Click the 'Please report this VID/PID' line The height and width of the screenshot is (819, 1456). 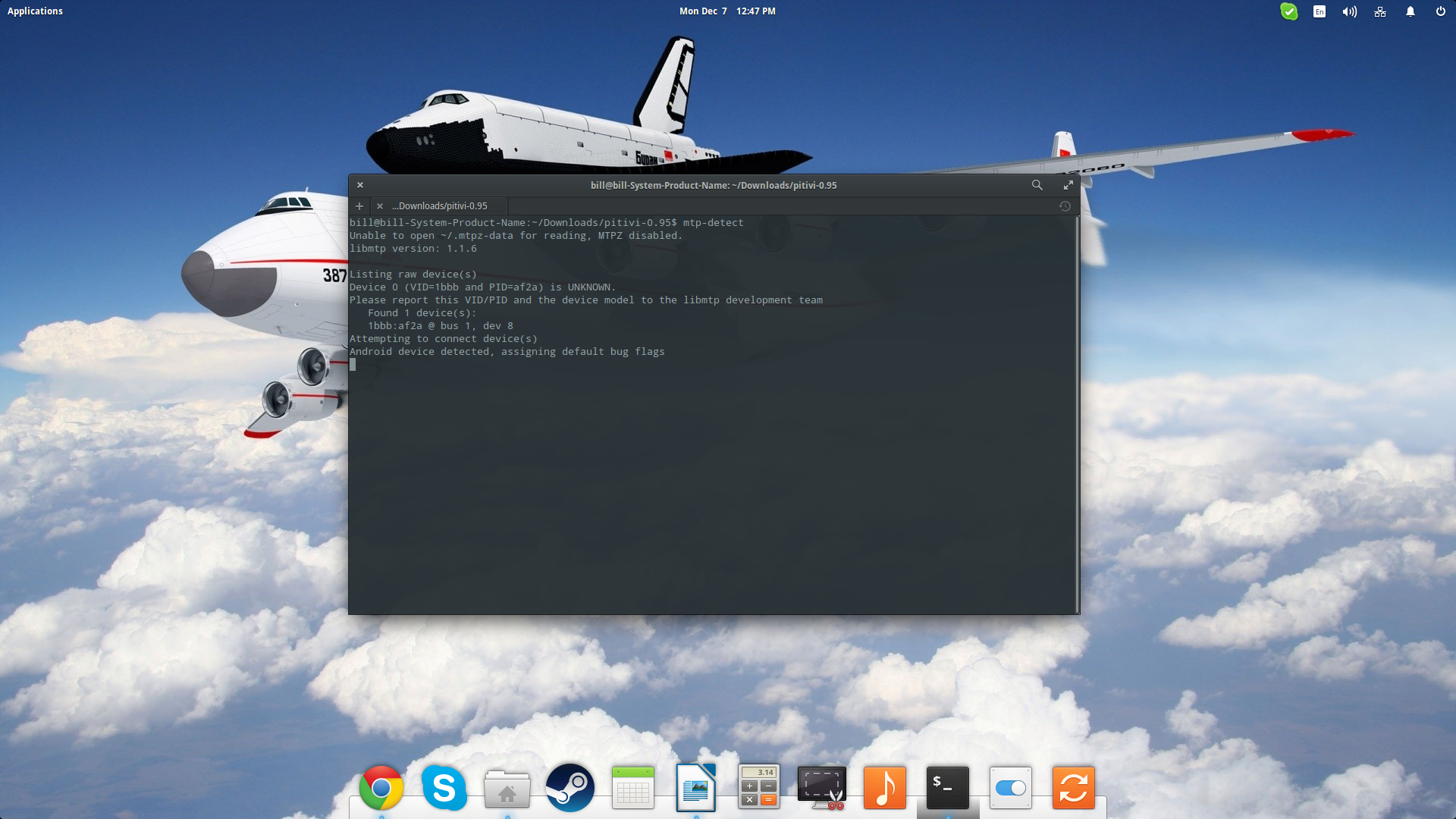(586, 300)
